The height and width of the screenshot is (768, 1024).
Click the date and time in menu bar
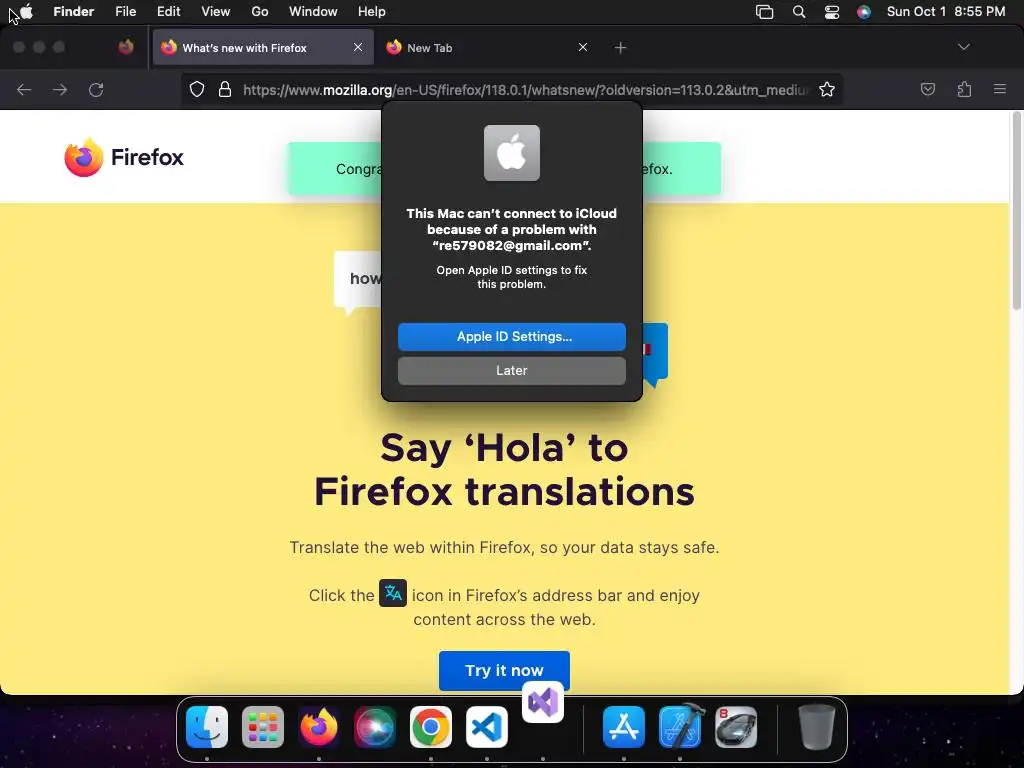coord(946,11)
